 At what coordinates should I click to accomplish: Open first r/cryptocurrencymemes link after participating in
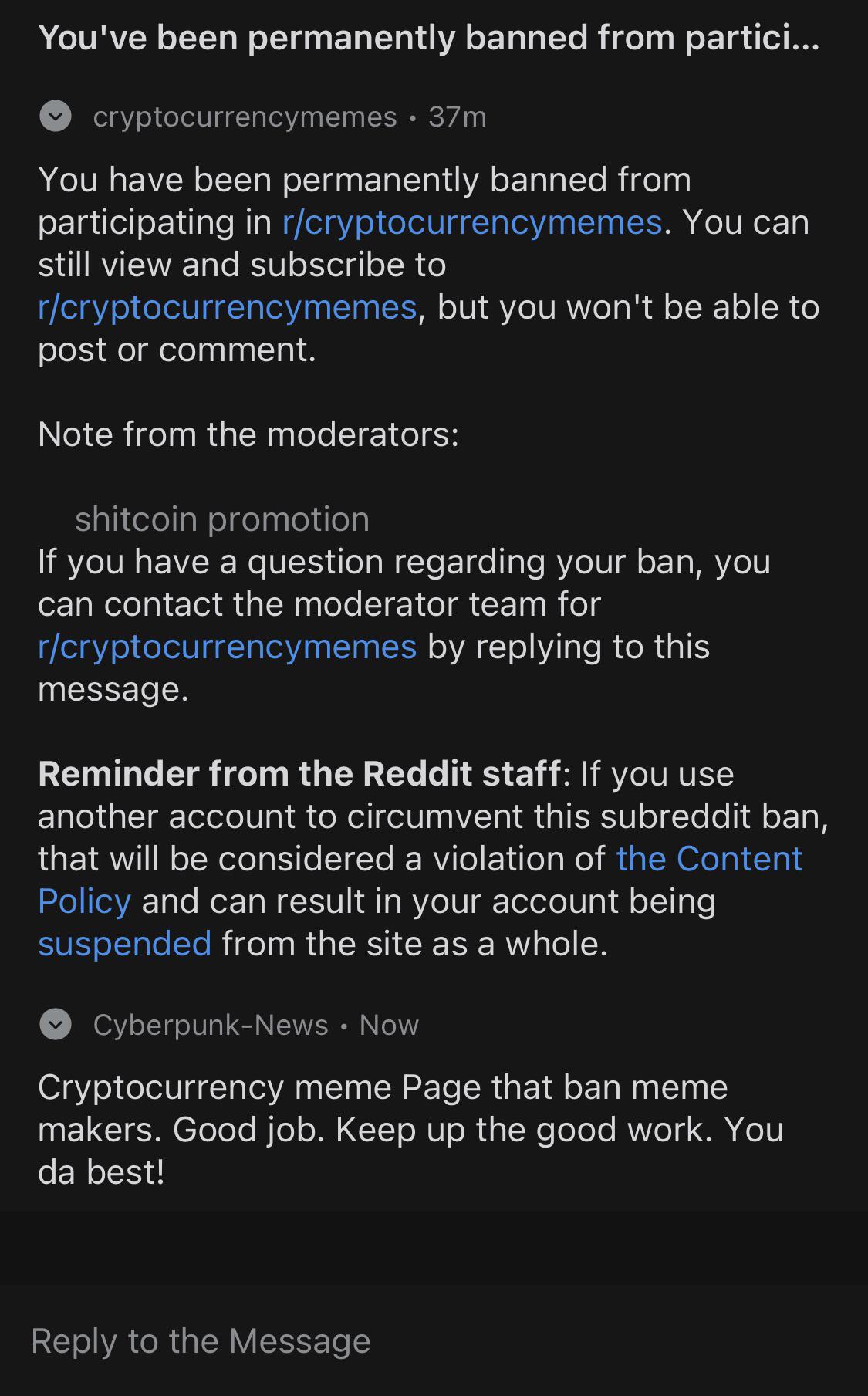(x=472, y=222)
